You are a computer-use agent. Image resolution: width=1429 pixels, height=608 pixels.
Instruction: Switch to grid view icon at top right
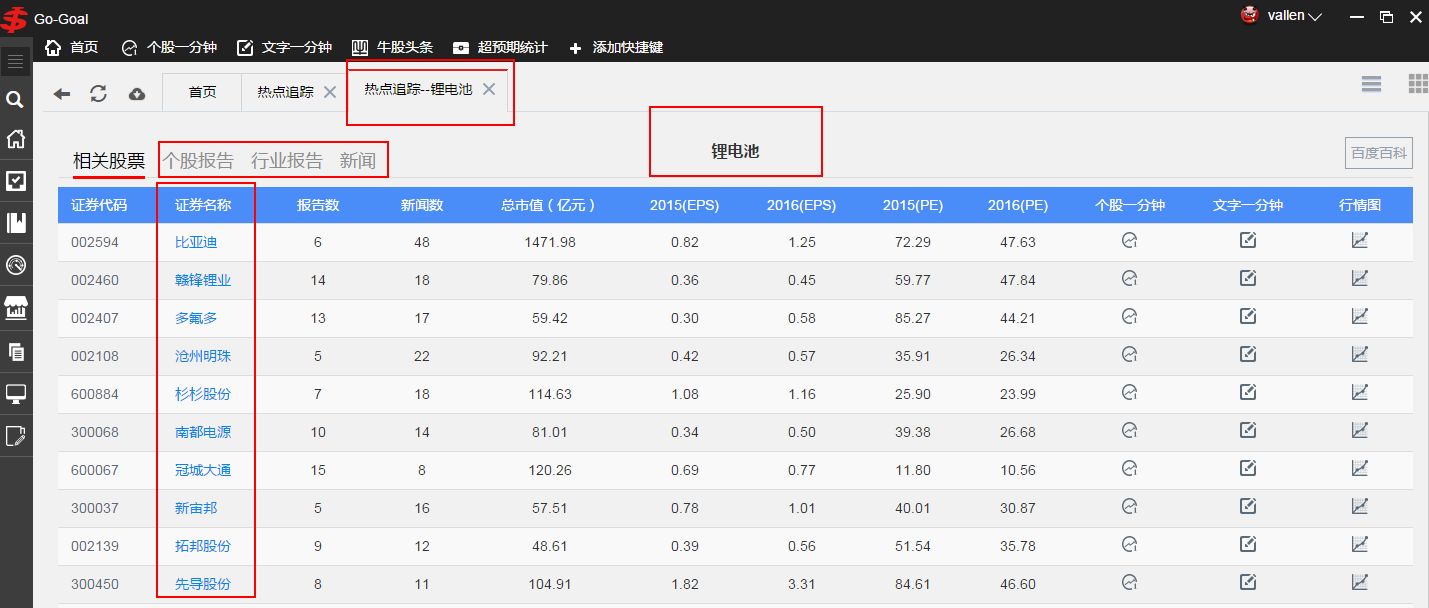click(x=1417, y=84)
